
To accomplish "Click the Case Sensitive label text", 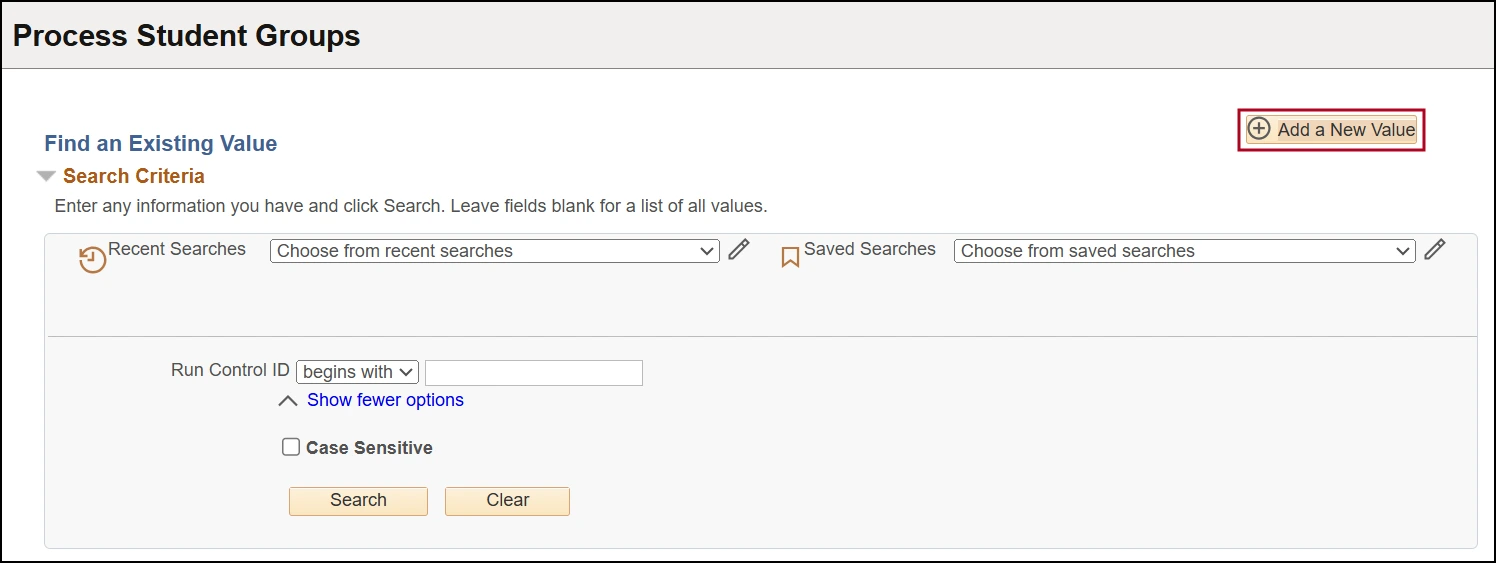I will coord(369,448).
